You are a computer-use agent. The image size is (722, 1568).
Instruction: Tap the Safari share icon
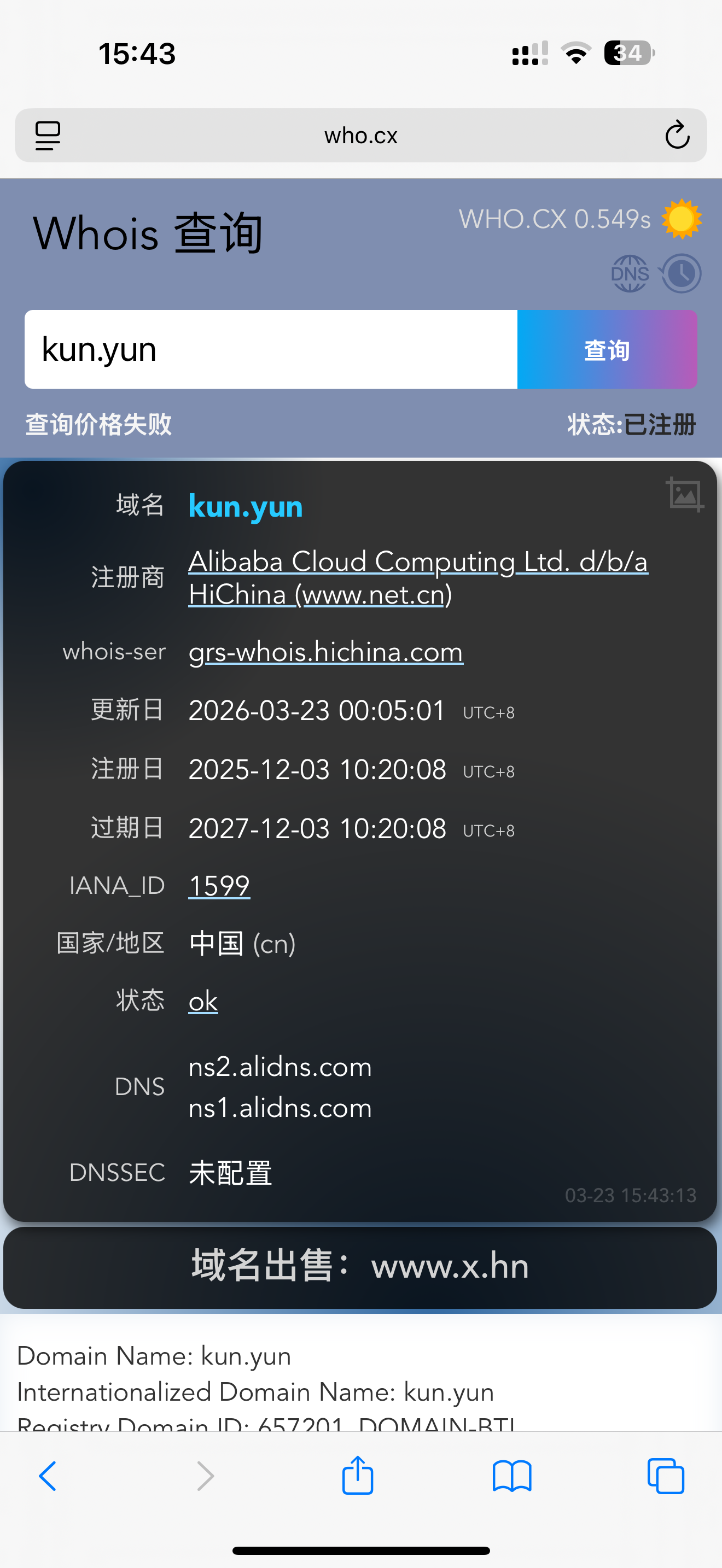(x=357, y=1476)
